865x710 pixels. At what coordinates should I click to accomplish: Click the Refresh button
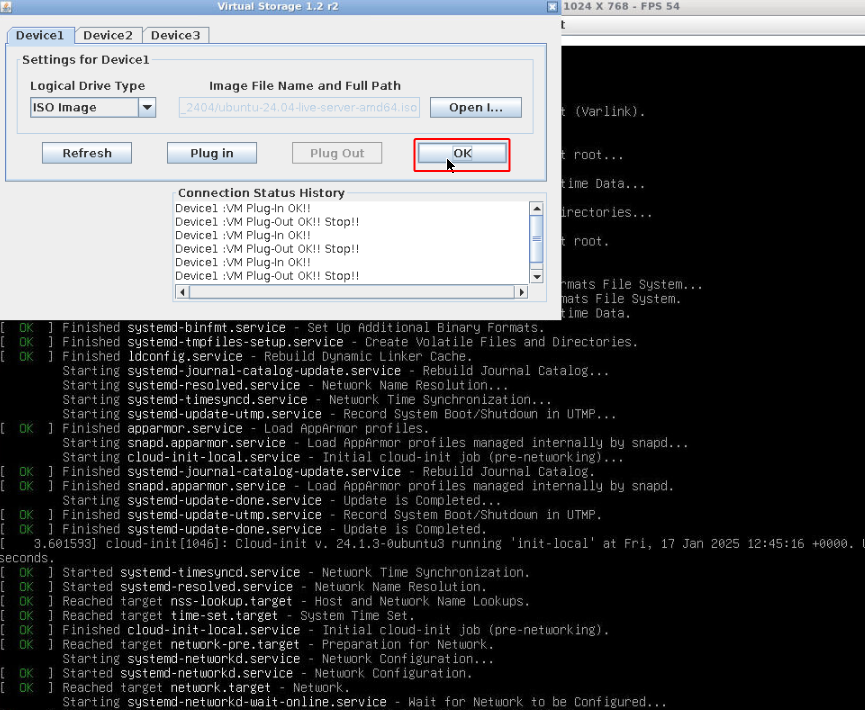click(87, 153)
